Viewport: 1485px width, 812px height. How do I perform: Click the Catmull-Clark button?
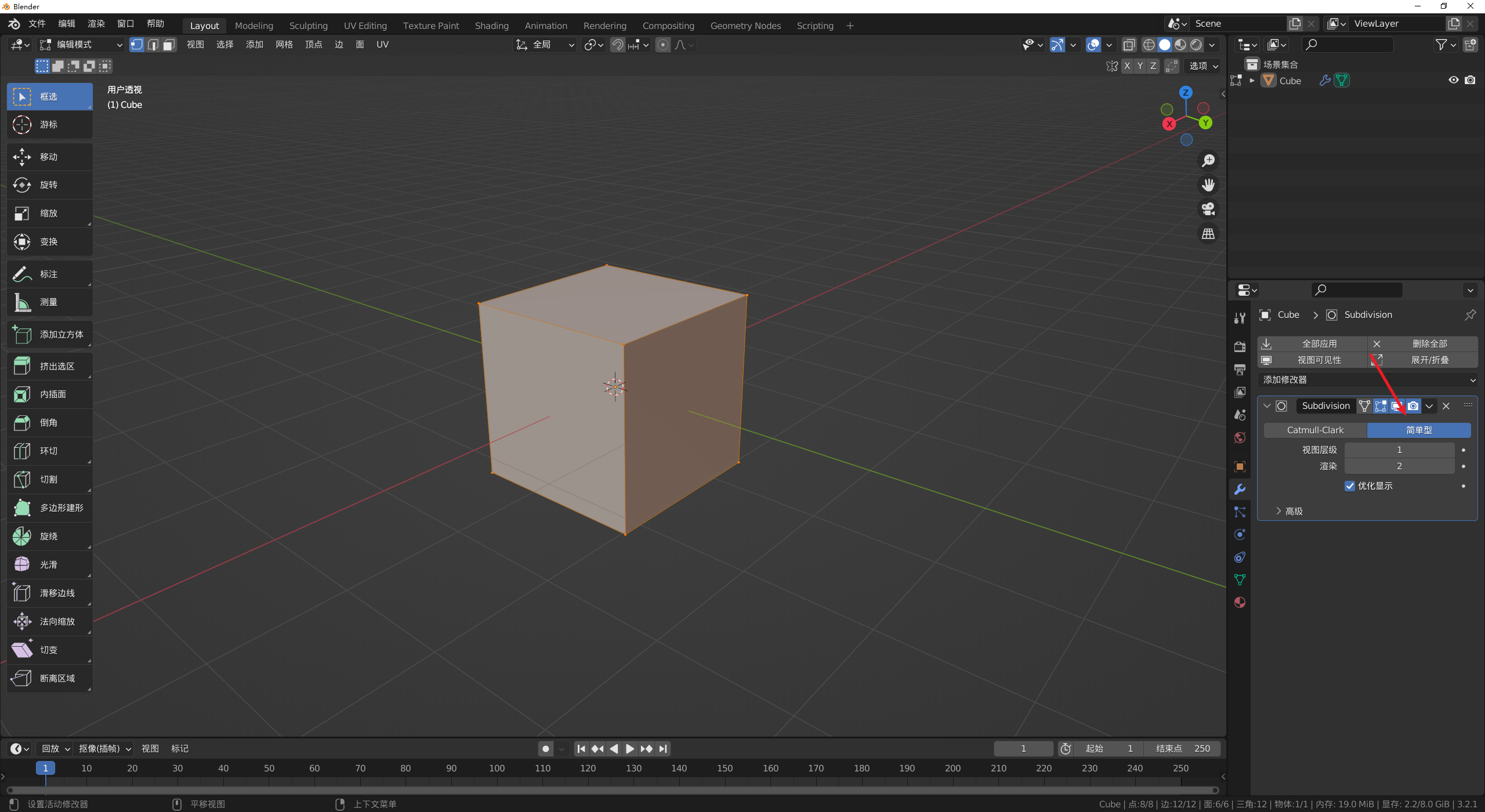(x=1315, y=430)
